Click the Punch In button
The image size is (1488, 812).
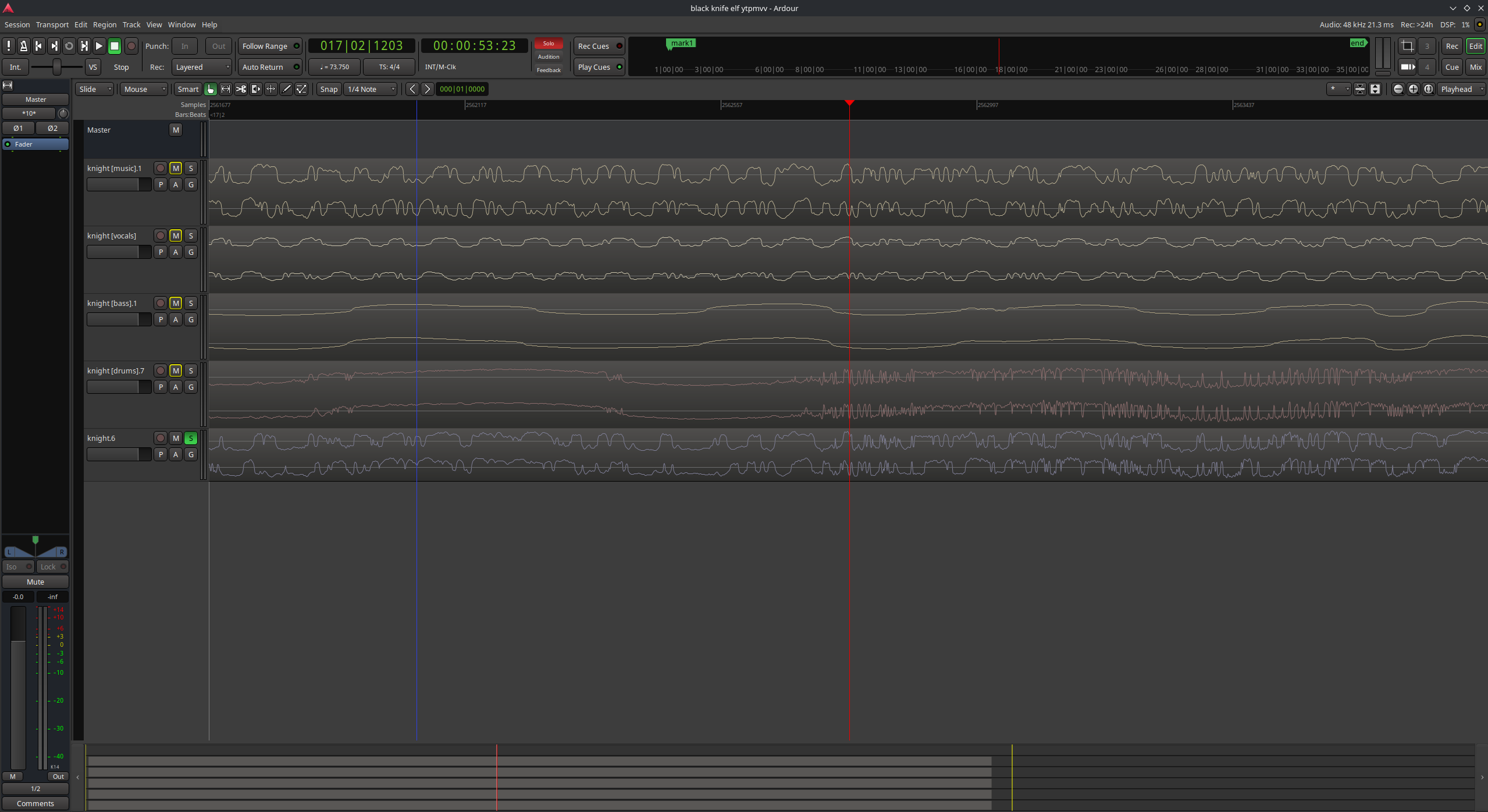(x=185, y=46)
